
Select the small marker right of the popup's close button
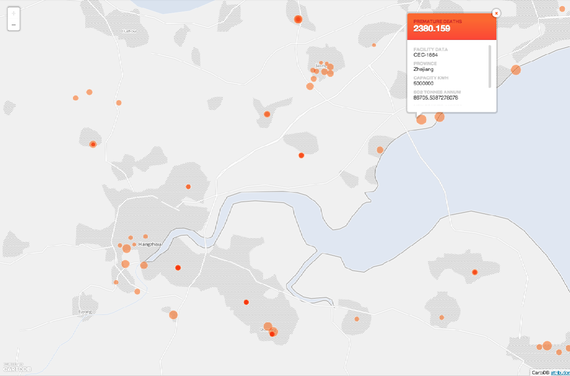(x=562, y=9)
